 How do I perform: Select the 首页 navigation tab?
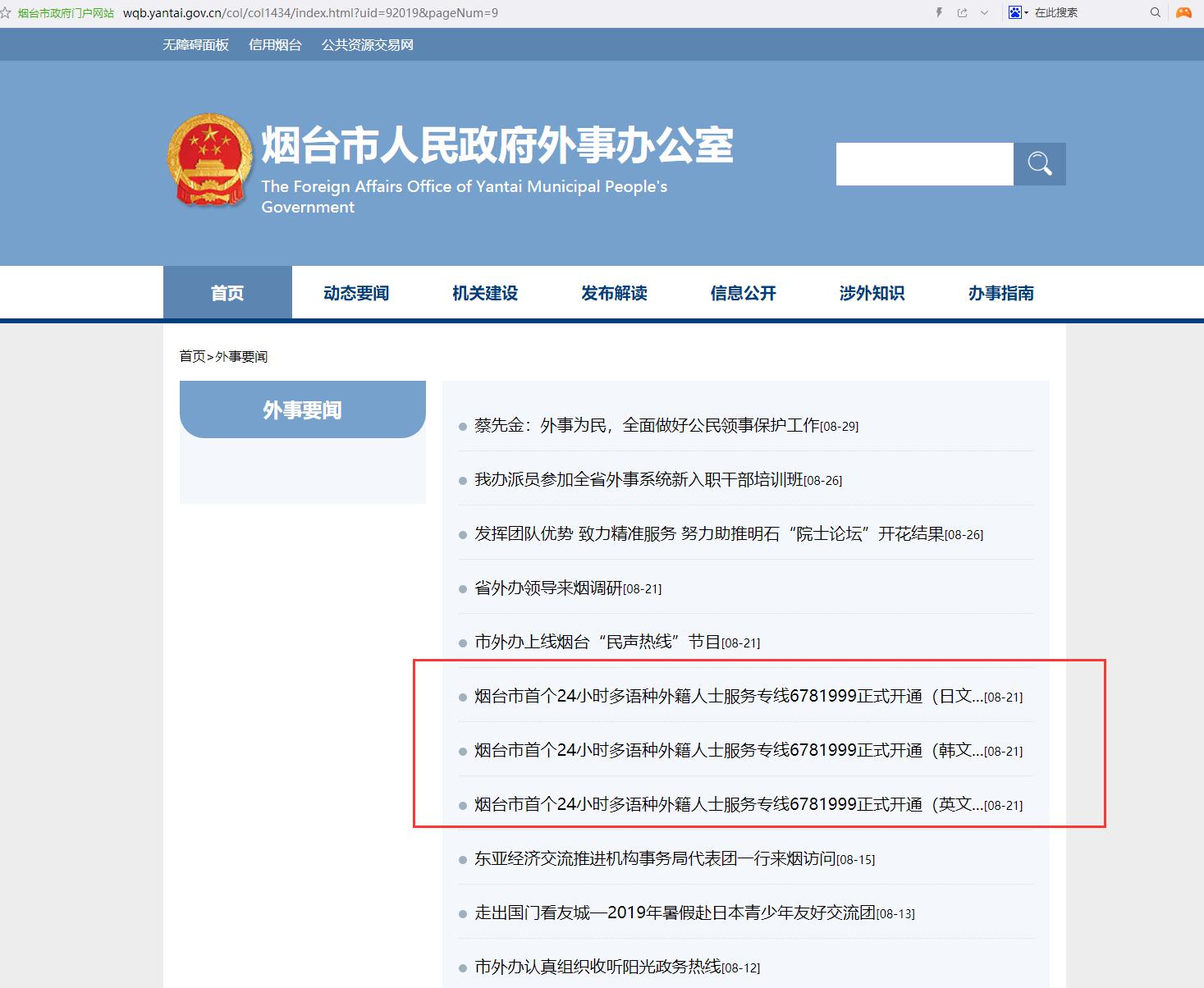(227, 293)
